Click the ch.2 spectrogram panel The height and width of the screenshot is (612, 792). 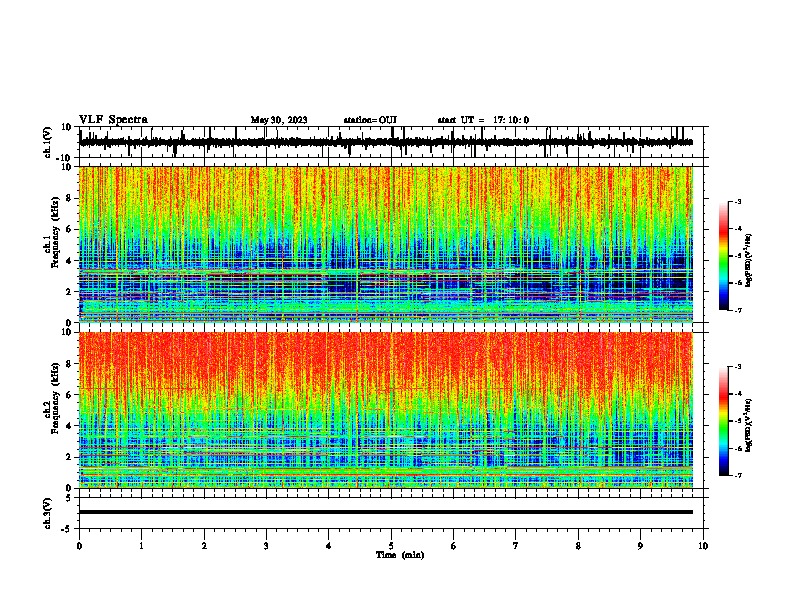386,410
